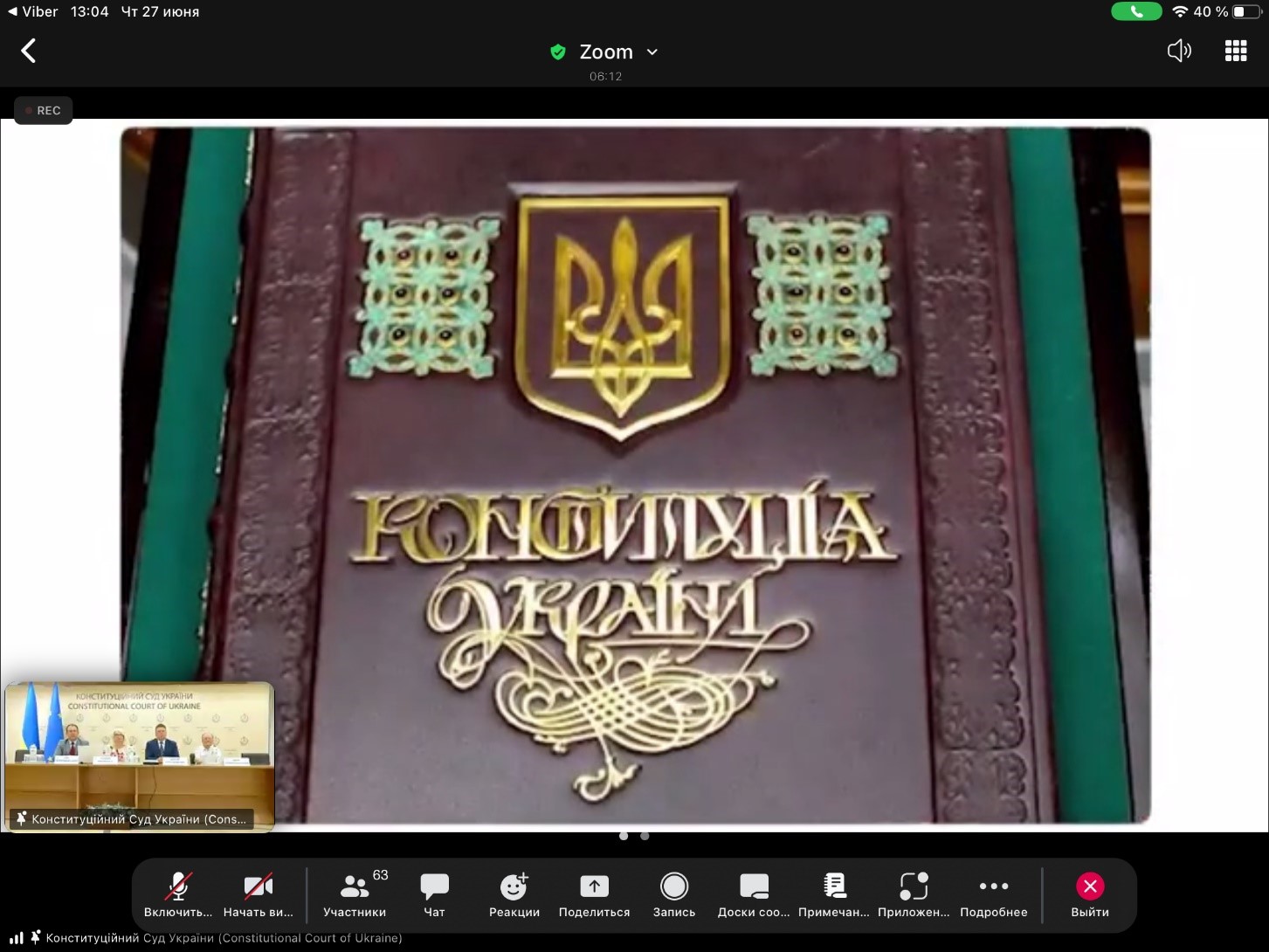Image resolution: width=1269 pixels, height=952 pixels.
Task: Leave meeting with Выйти button
Action: click(1090, 895)
